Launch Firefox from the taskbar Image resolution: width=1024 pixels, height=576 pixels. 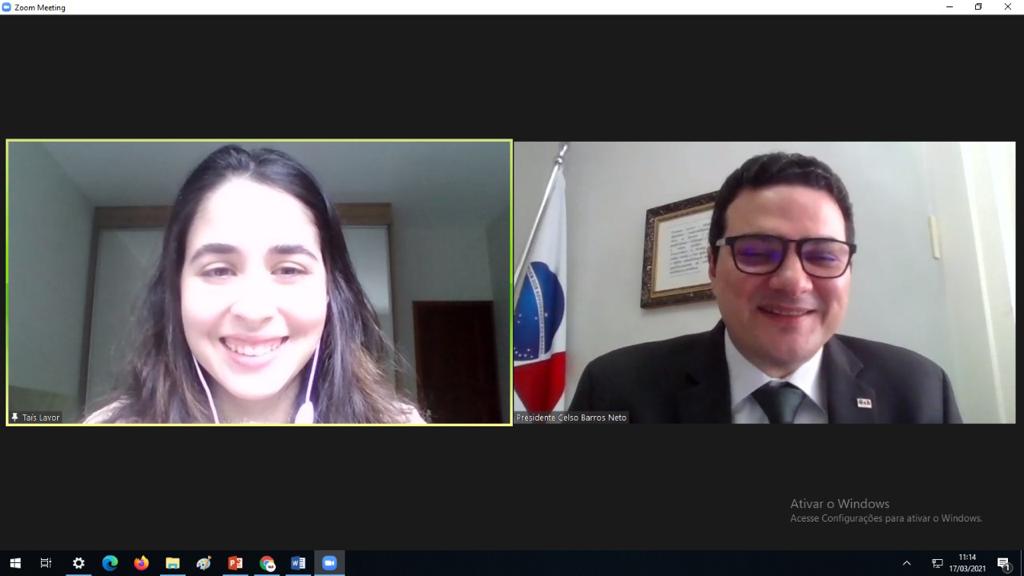tap(141, 563)
